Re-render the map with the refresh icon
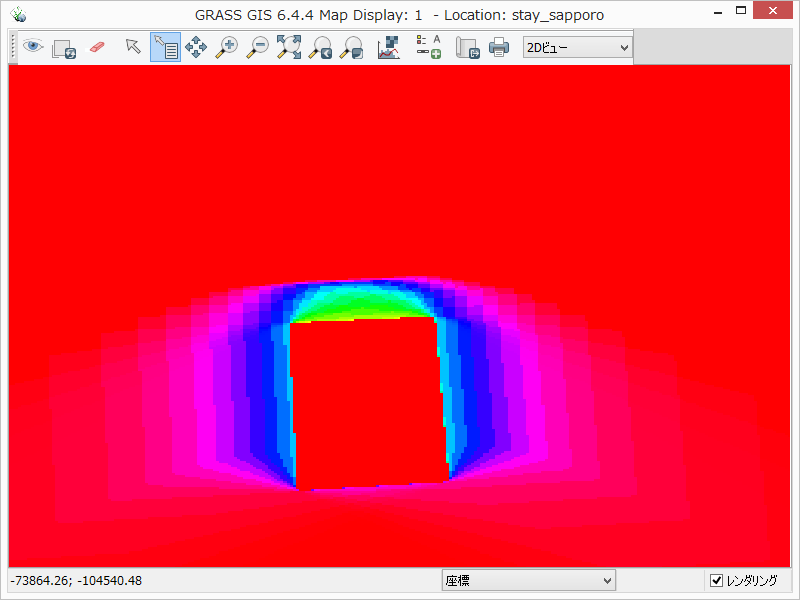Screen dimensions: 800x600 click(64, 48)
